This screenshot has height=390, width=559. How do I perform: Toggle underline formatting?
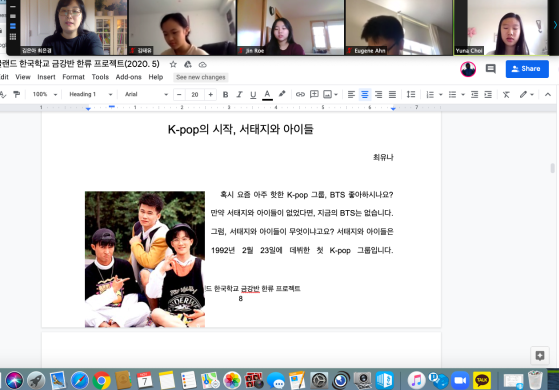coord(253,94)
